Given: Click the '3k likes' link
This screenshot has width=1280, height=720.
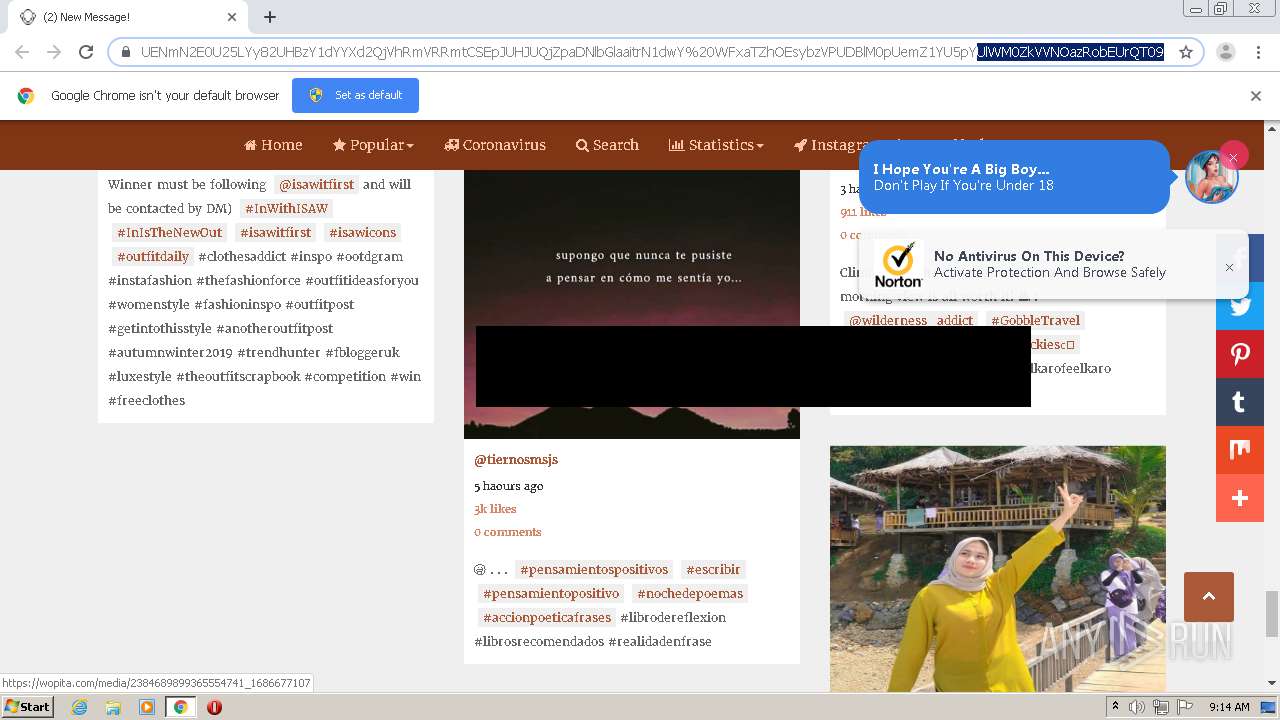Looking at the screenshot, I should pos(495,509).
